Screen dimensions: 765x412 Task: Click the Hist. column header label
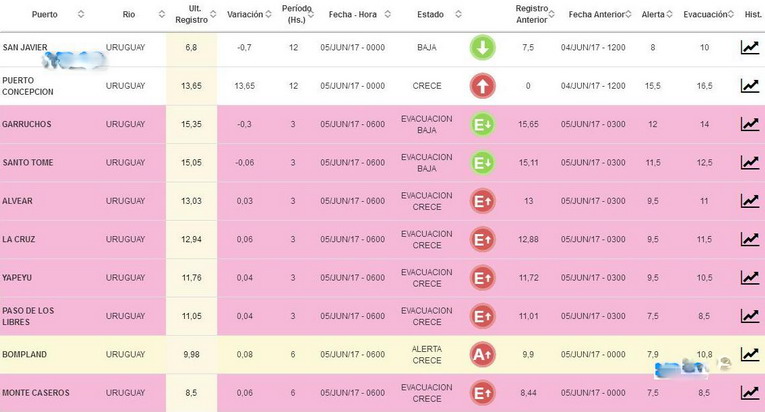tap(753, 15)
